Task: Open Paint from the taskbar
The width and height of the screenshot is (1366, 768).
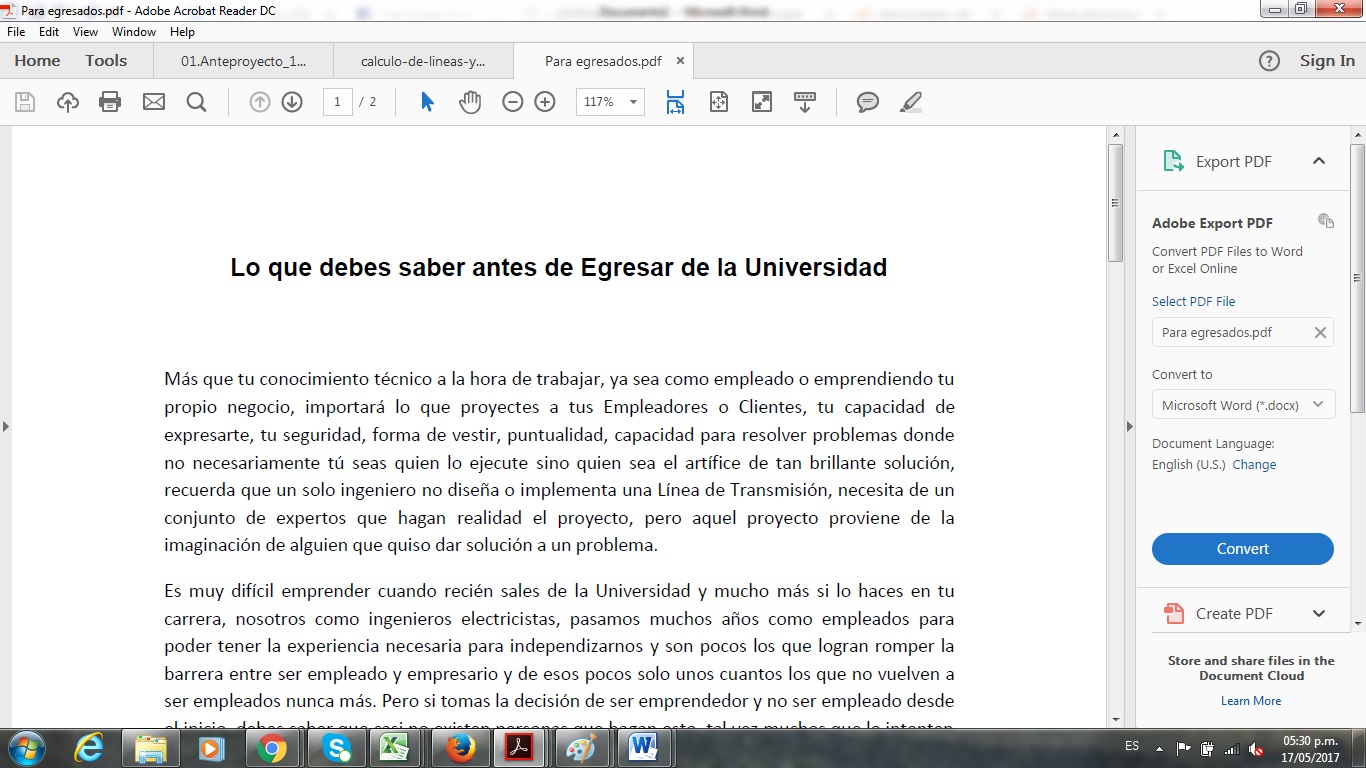Action: coord(581,748)
